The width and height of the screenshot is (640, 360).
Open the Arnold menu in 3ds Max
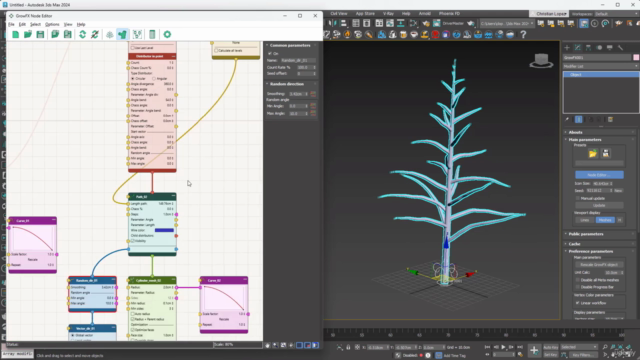[x=424, y=13]
